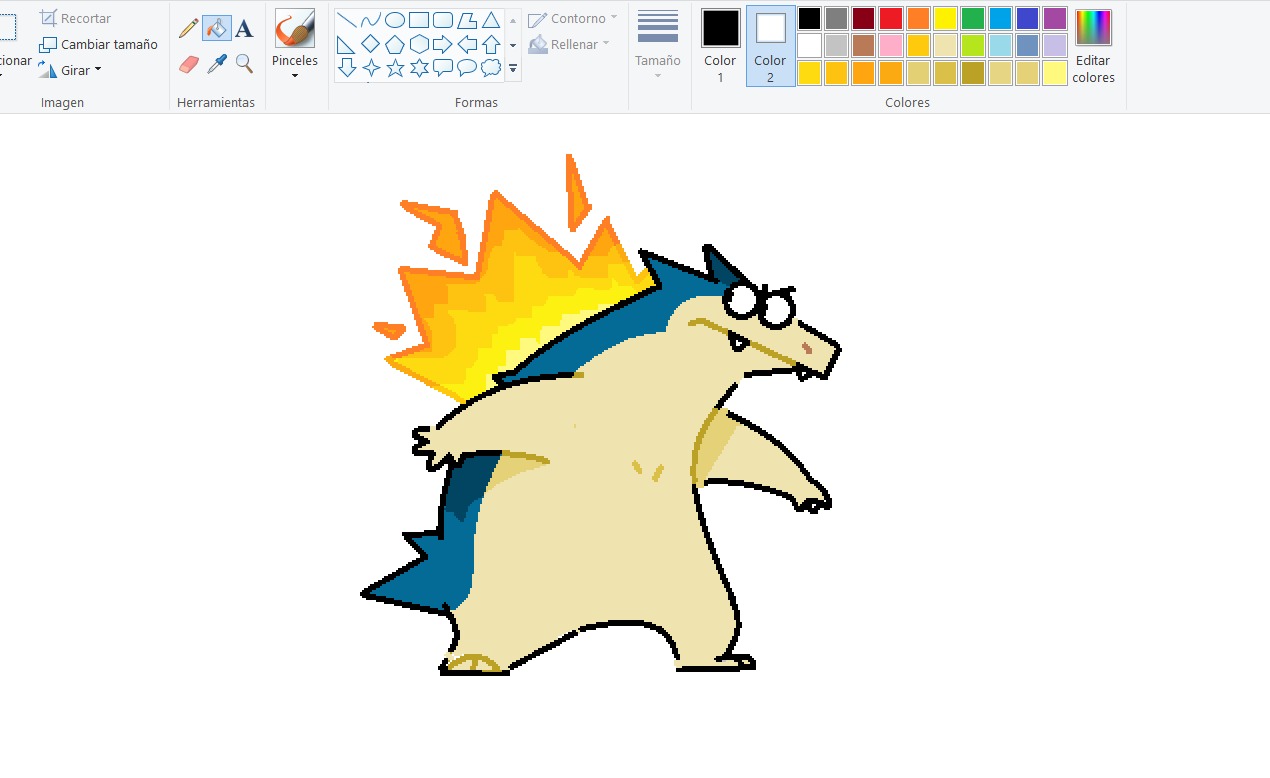Screen dimensions: 1270x778
Task: Activate the Color picker eyedropper
Action: pyautogui.click(x=216, y=64)
